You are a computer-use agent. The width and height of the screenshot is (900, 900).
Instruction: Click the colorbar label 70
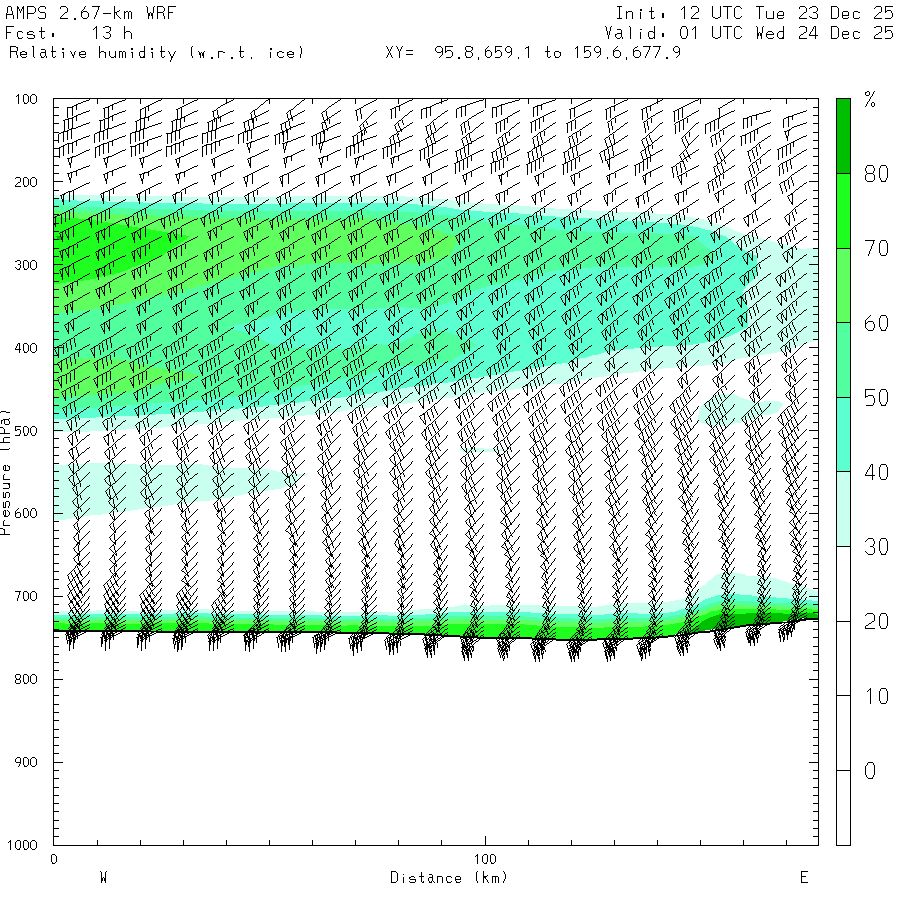(876, 249)
